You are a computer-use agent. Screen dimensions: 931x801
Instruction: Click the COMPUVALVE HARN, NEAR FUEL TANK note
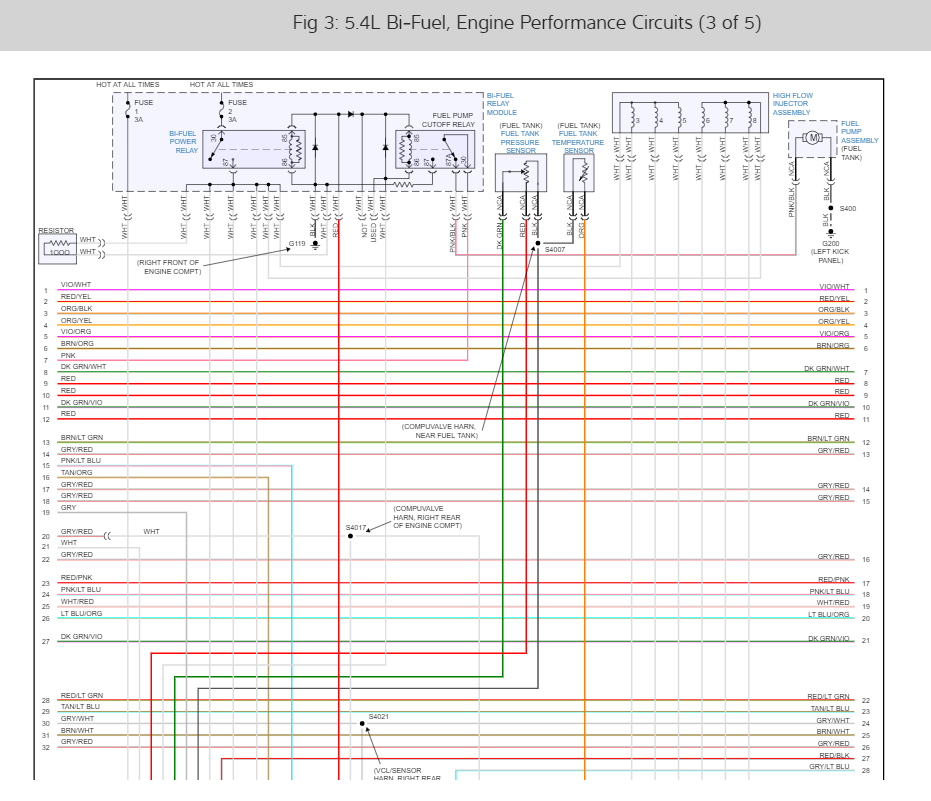pyautogui.click(x=440, y=431)
